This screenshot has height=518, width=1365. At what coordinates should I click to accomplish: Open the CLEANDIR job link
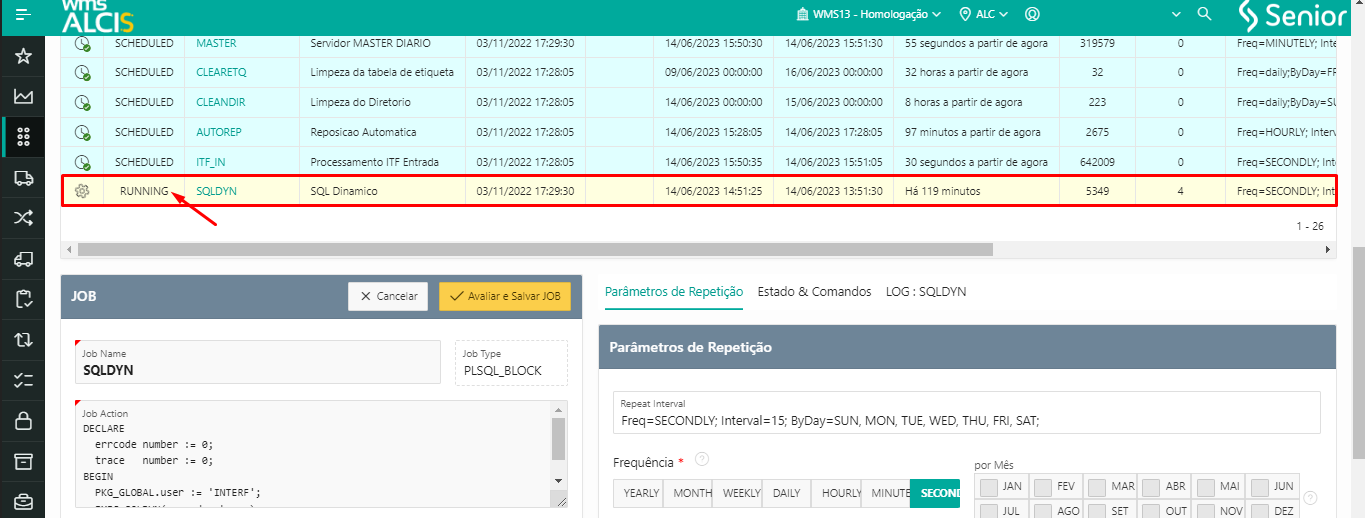220,103
